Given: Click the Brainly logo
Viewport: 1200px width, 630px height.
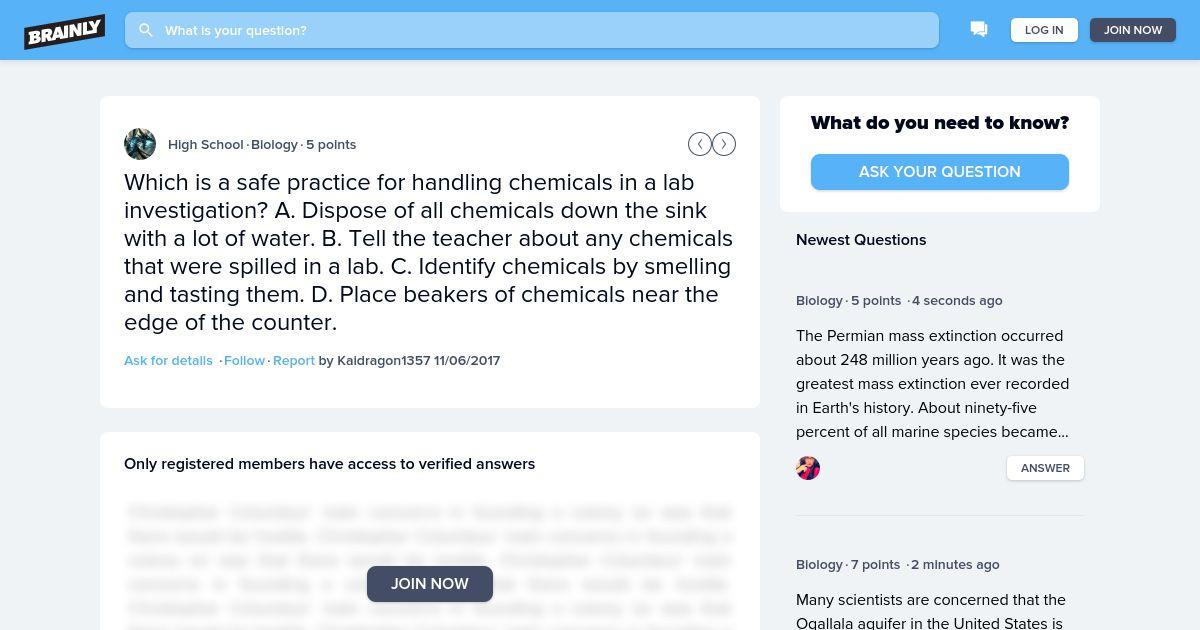Looking at the screenshot, I should (65, 31).
